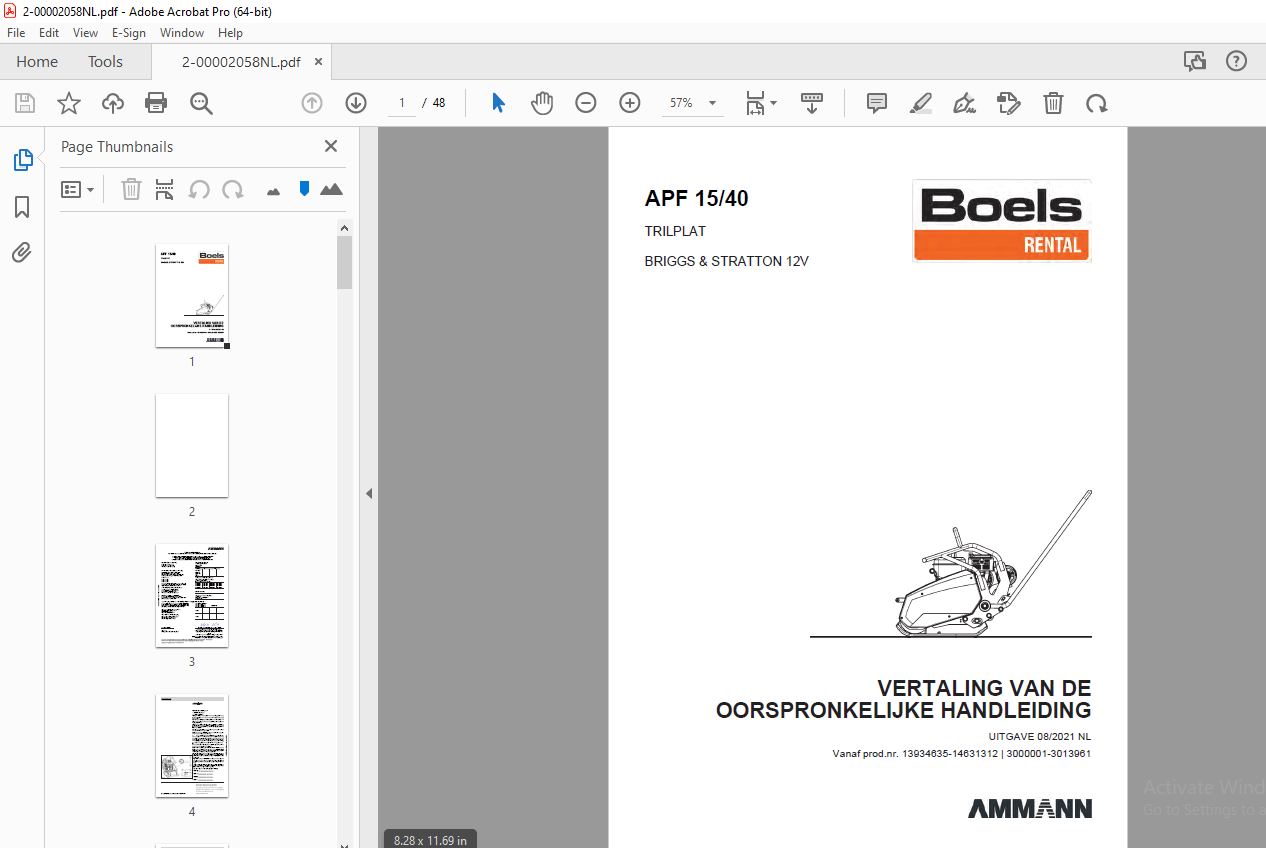
Task: Click the BRIGGS & STRATTON 12V text
Action: (727, 261)
